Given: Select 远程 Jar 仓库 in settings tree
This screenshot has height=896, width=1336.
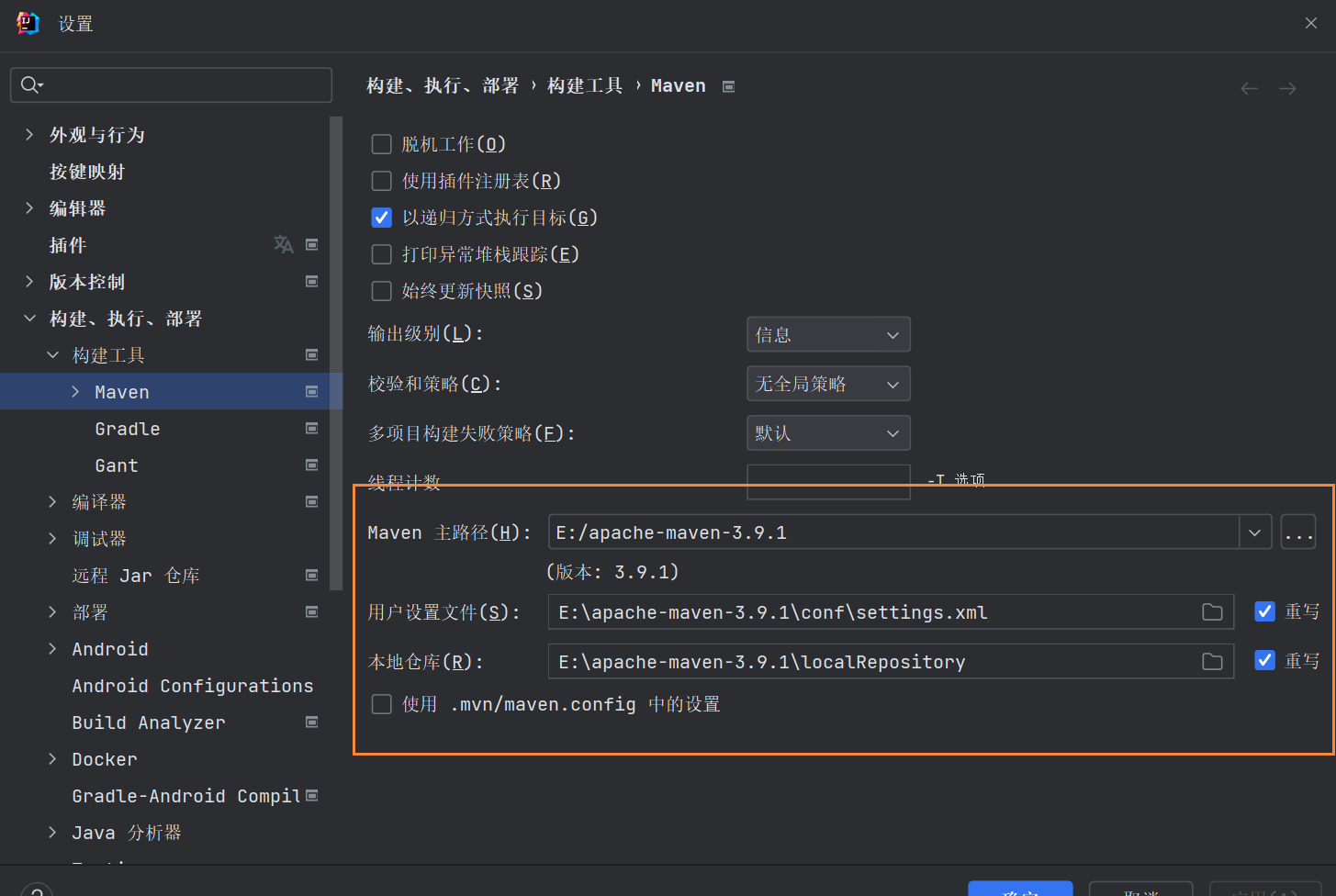Looking at the screenshot, I should (x=136, y=576).
